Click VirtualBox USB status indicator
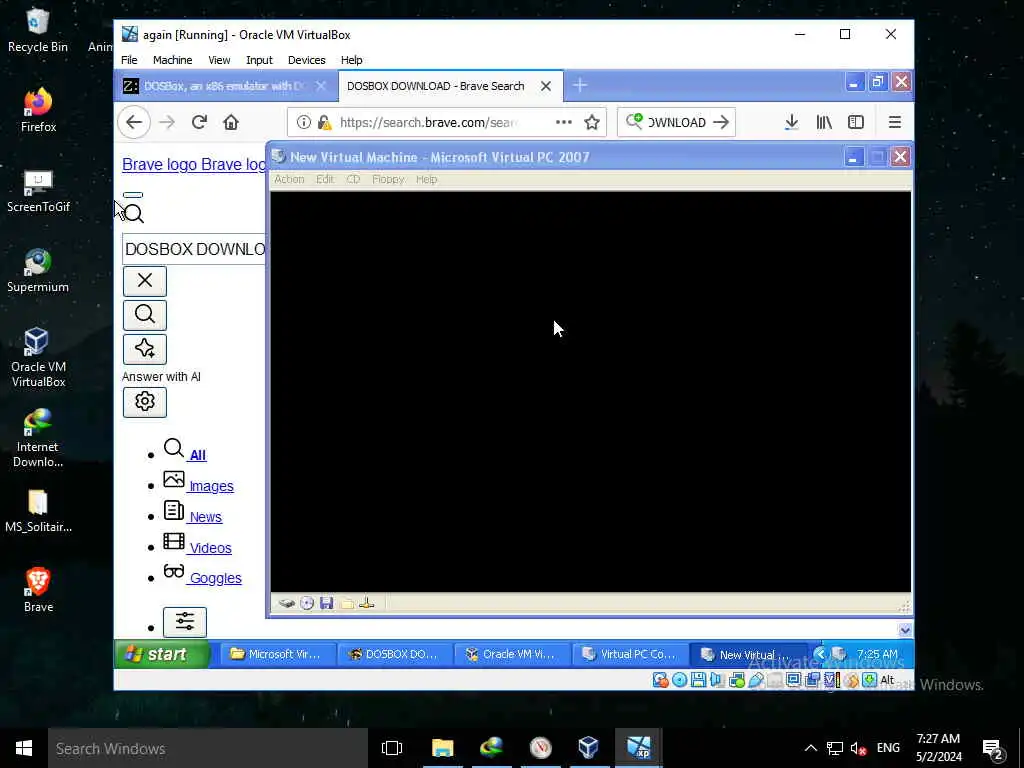1024x768 pixels. (x=756, y=680)
